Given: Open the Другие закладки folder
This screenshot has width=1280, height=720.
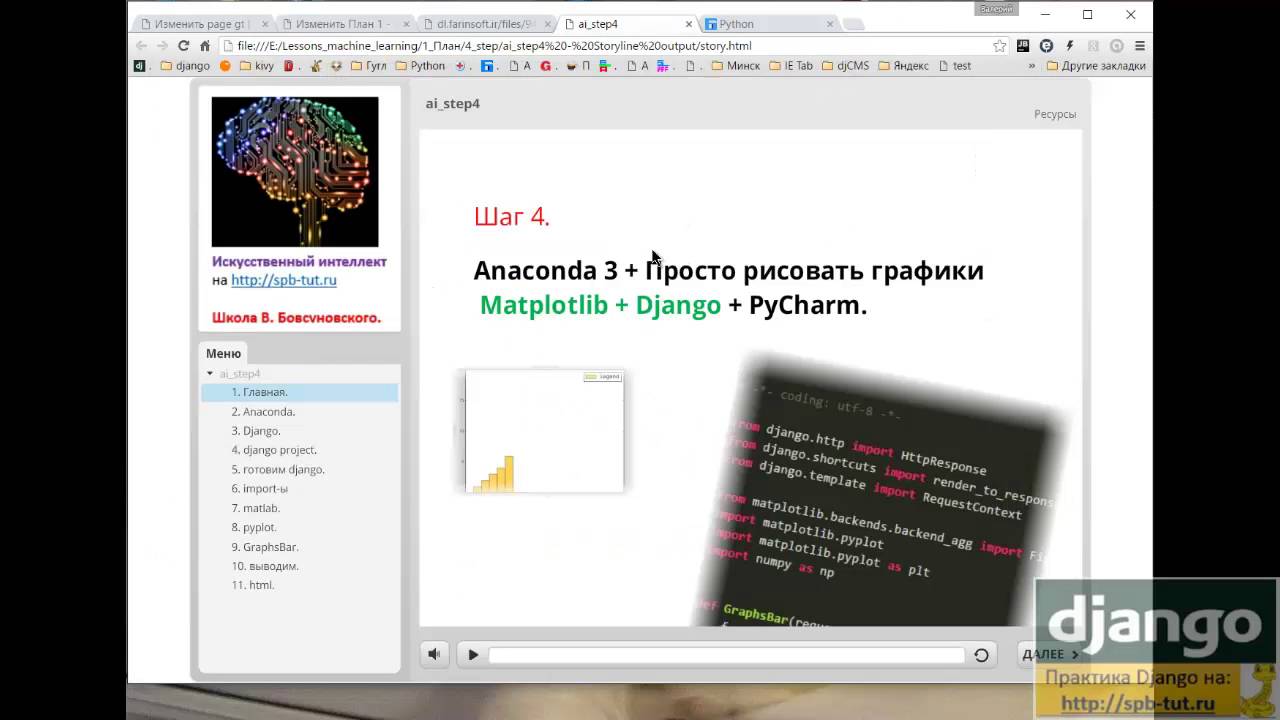Looking at the screenshot, I should point(1096,66).
